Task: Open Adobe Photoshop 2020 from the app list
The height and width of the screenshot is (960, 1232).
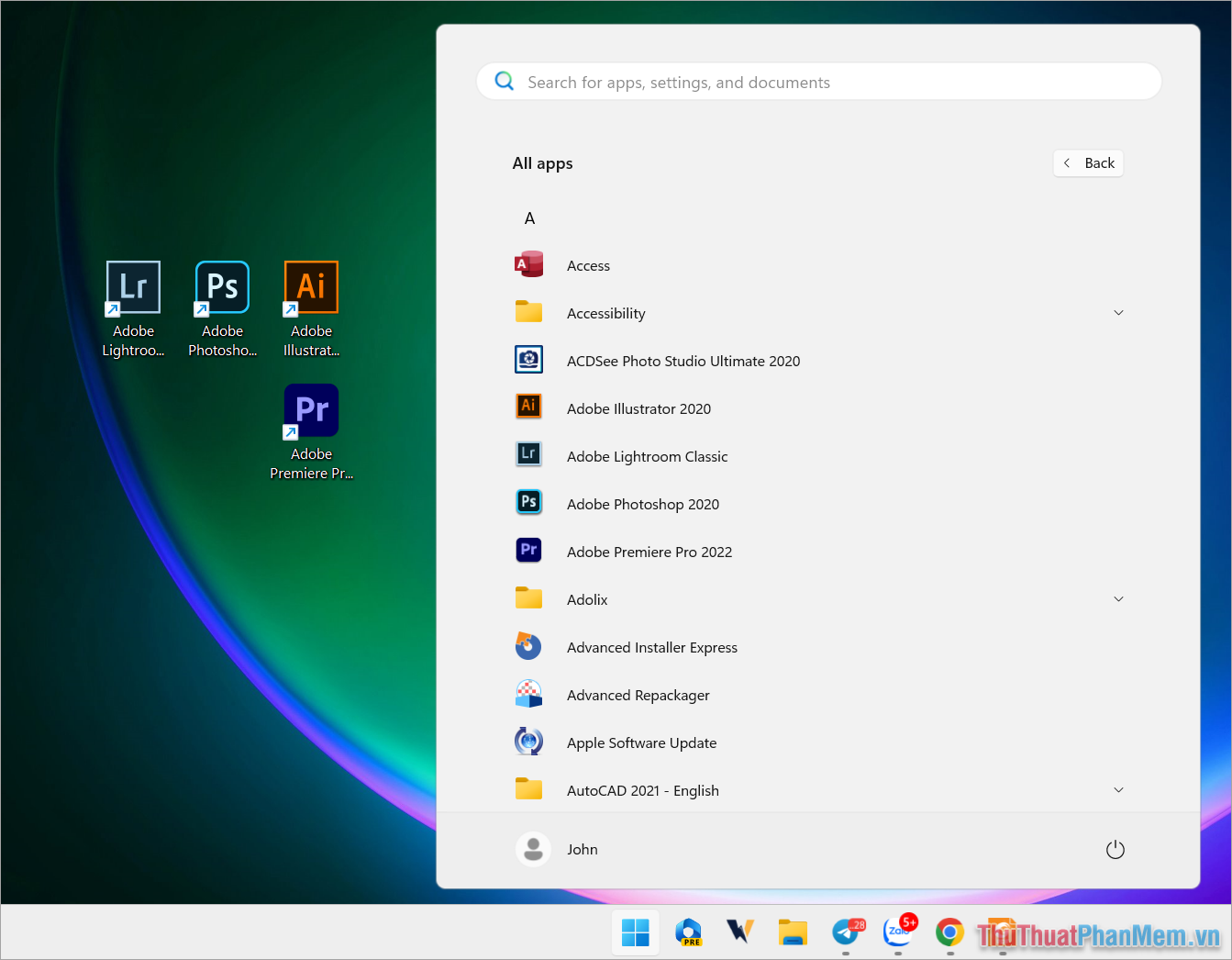Action: click(x=642, y=504)
